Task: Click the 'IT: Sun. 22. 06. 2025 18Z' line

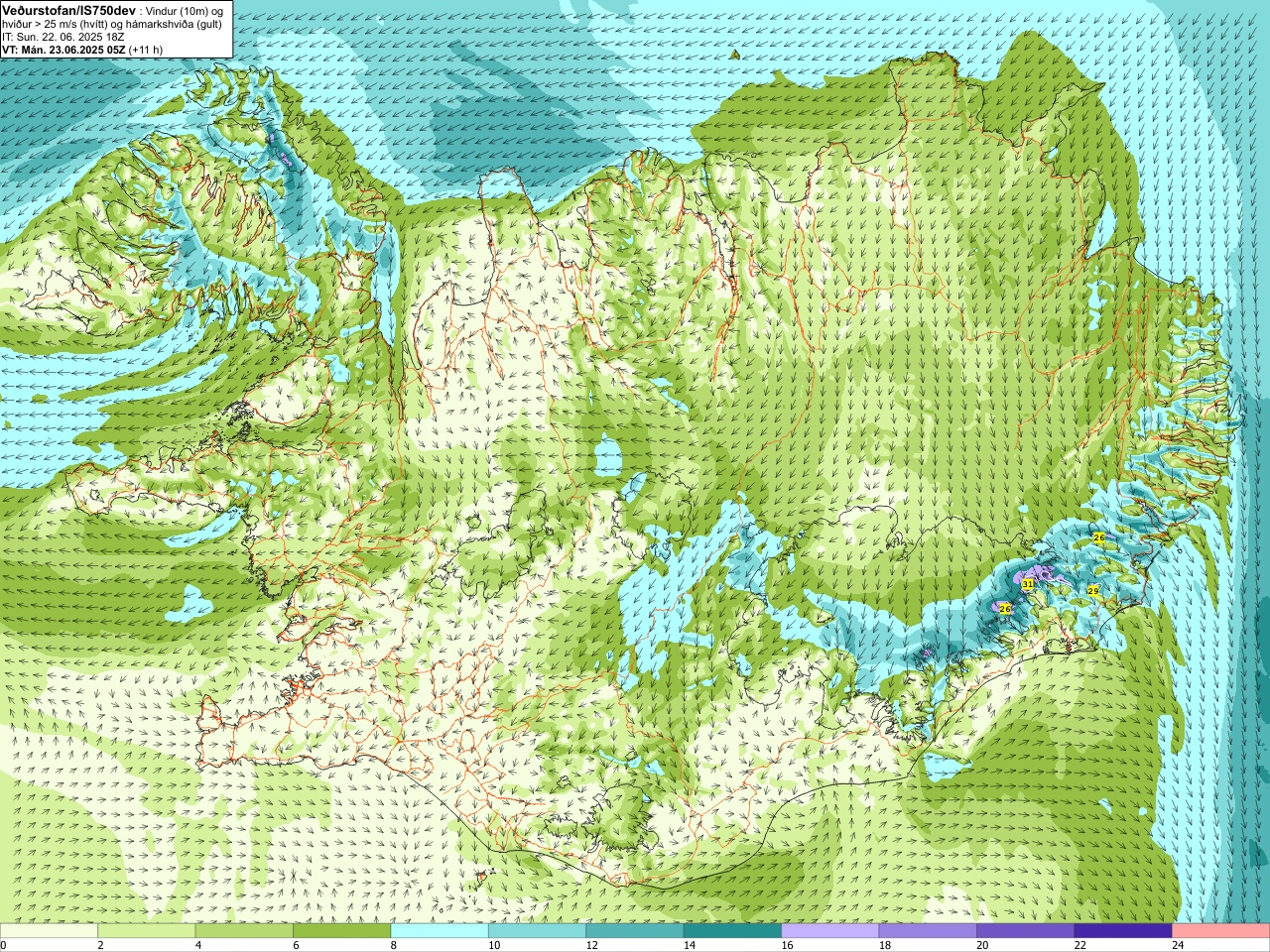Action: [x=63, y=37]
